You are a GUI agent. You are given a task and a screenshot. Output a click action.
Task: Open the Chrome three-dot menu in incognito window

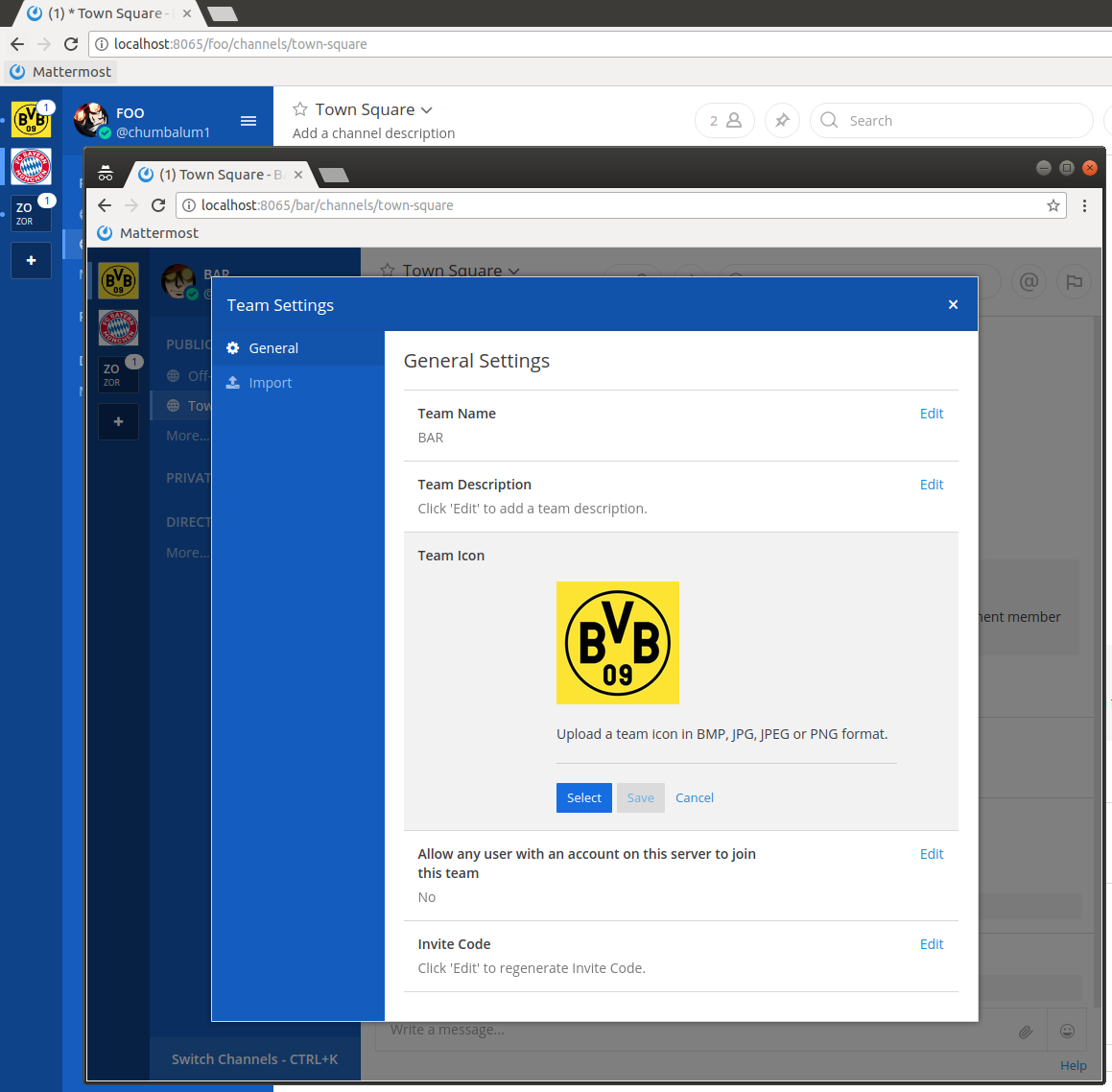1084,205
